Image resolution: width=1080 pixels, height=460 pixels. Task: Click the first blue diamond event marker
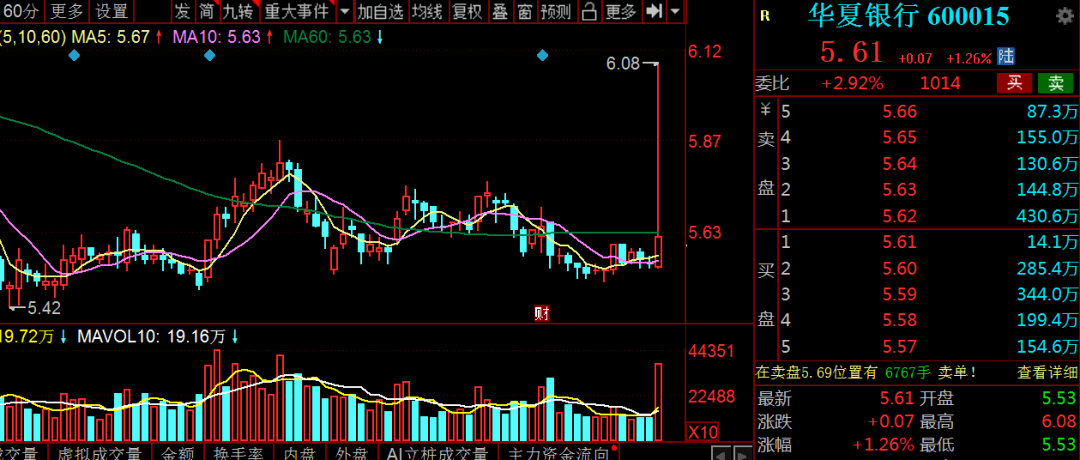tap(73, 55)
